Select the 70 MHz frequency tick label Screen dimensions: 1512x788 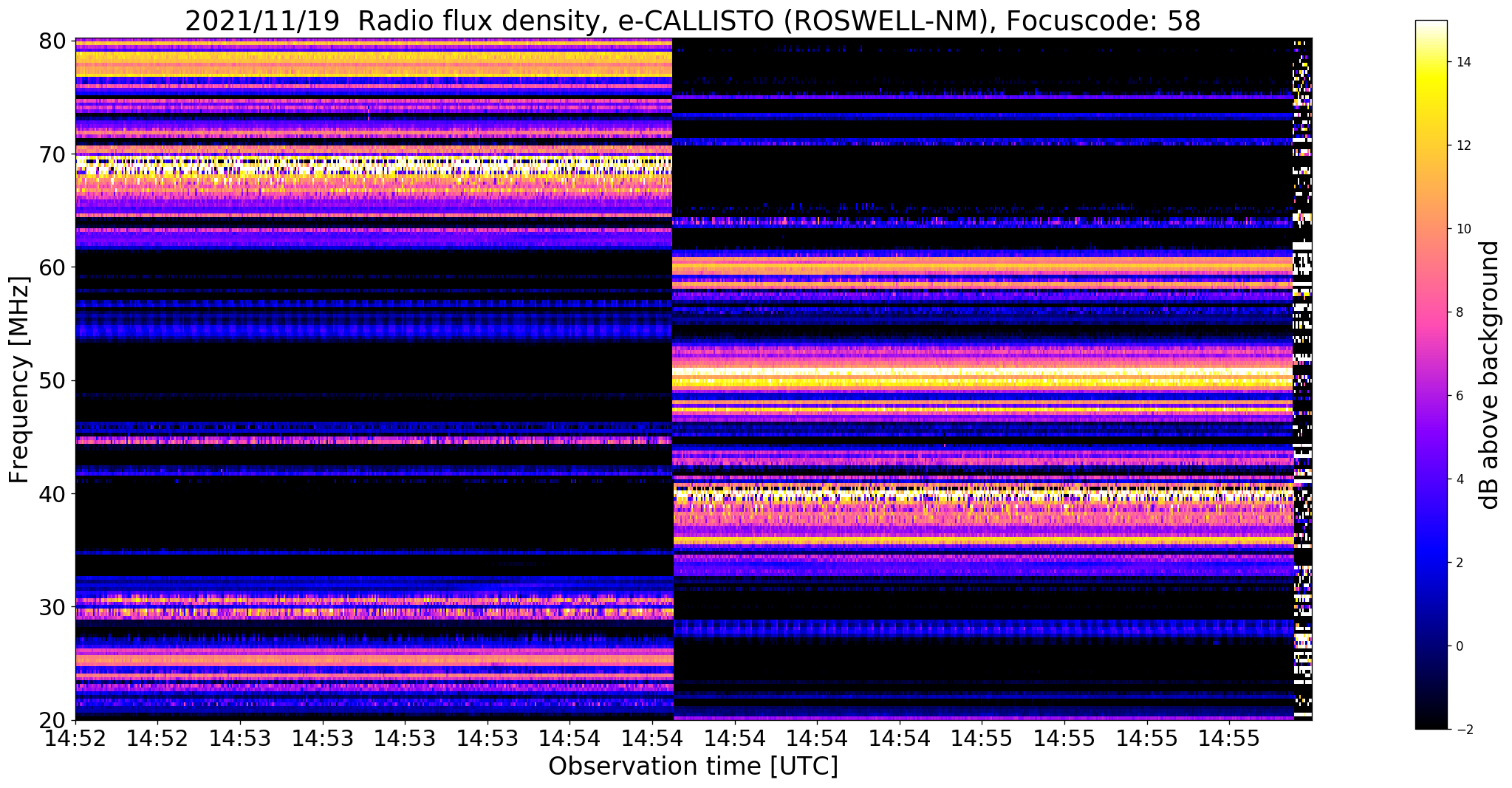click(52, 154)
